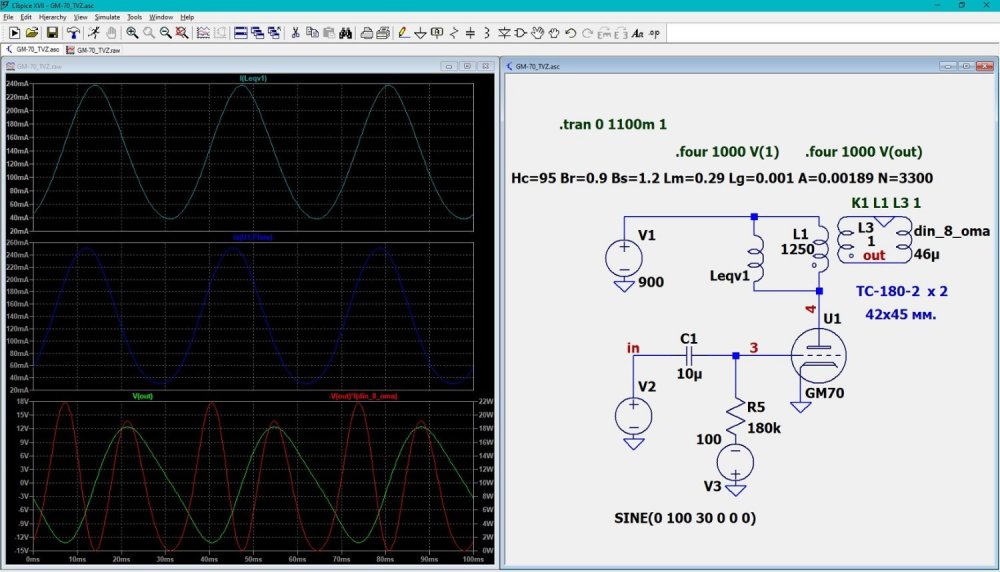The height and width of the screenshot is (572, 1000).
Task: Open the Hierarchy menu
Action: tap(52, 17)
